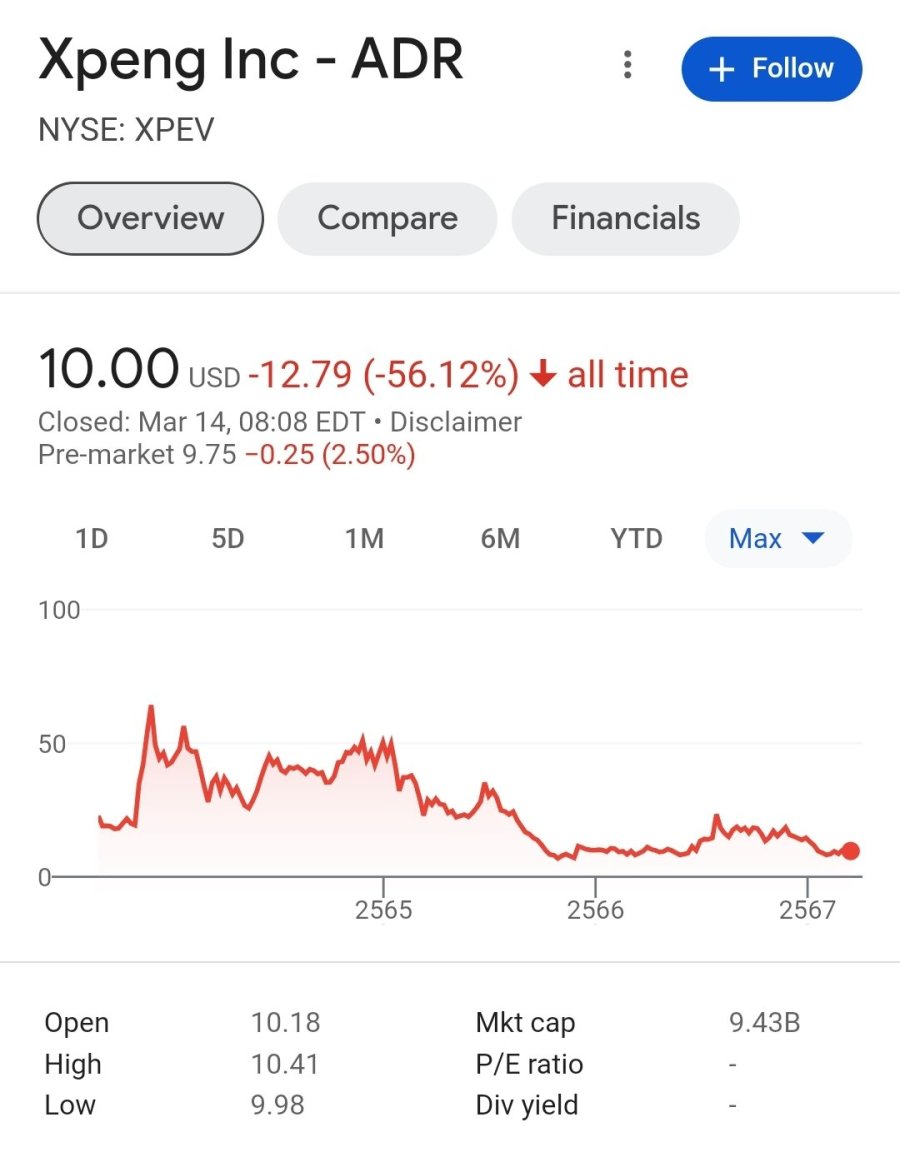Expand the Max range dropdown arrow

click(x=813, y=538)
